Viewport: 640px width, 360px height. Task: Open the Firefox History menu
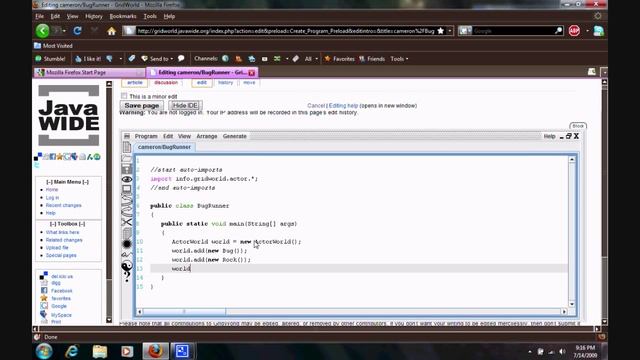coord(93,16)
